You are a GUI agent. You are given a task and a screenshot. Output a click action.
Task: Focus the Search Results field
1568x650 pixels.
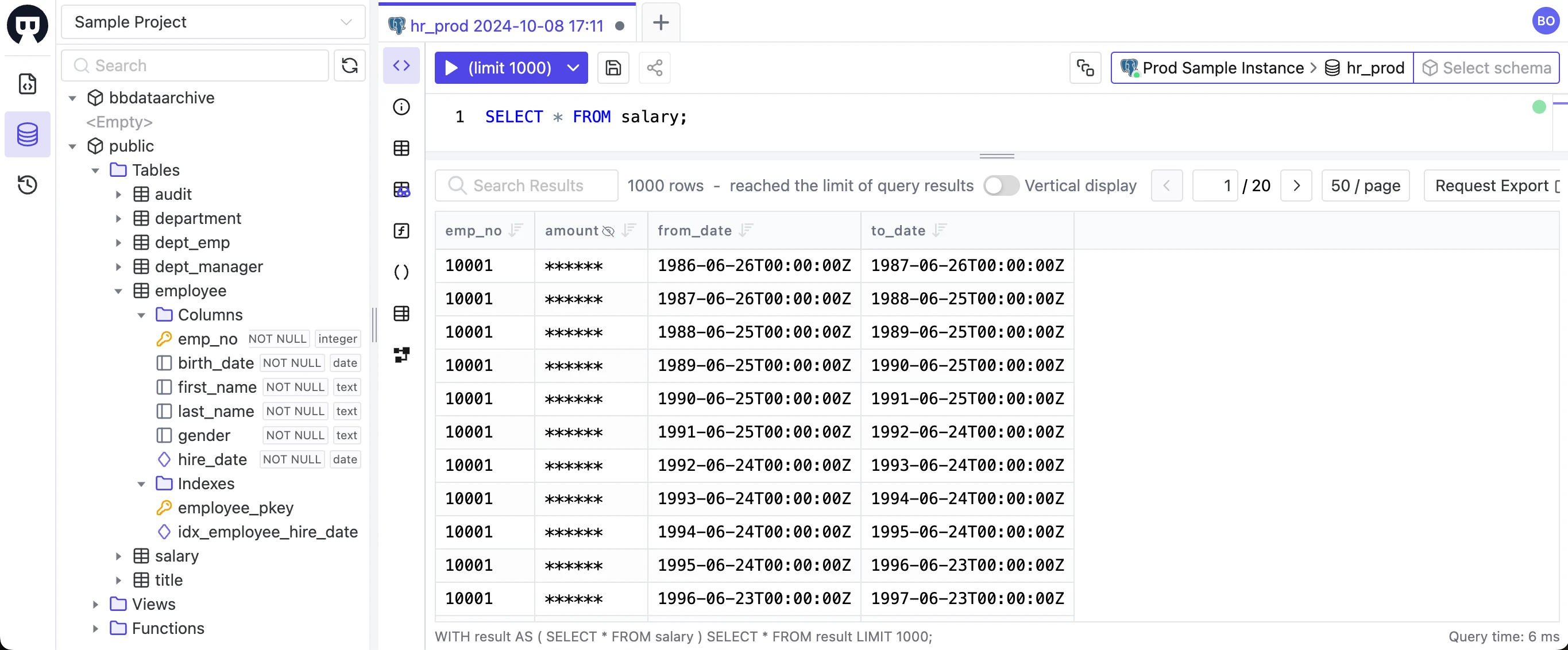527,186
